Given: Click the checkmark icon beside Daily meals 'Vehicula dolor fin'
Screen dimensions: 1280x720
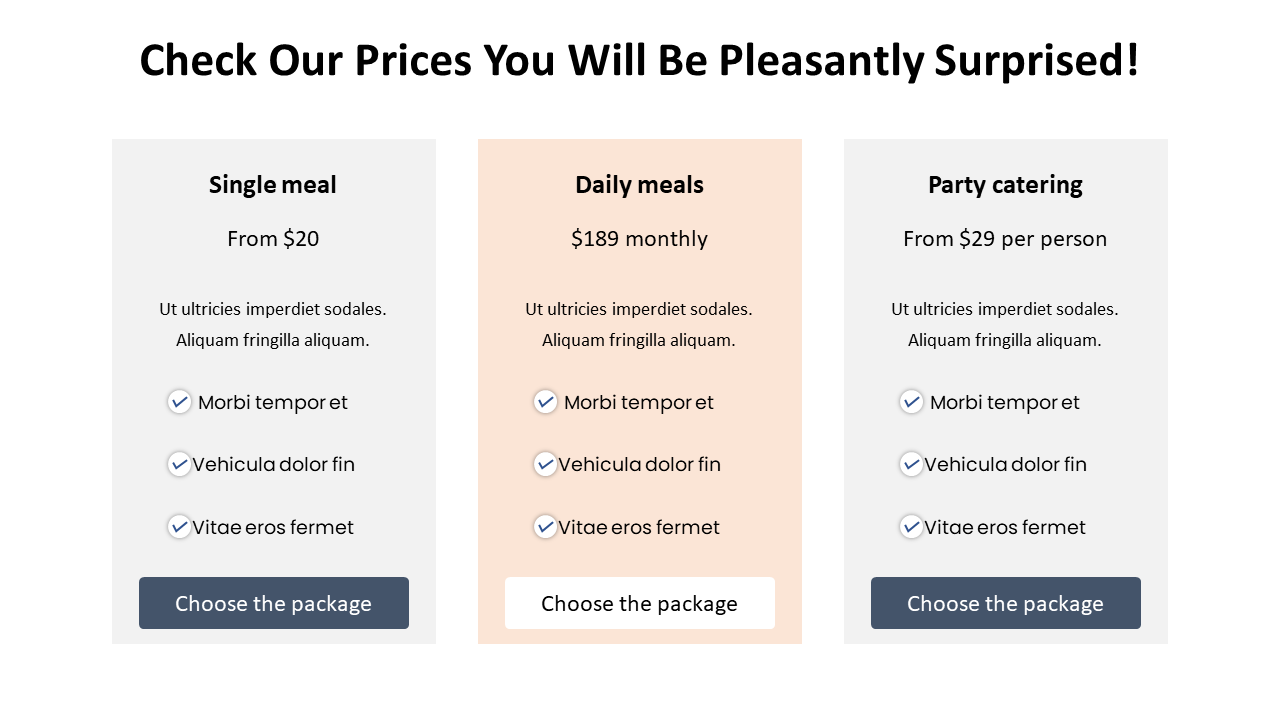Looking at the screenshot, I should pos(545,464).
